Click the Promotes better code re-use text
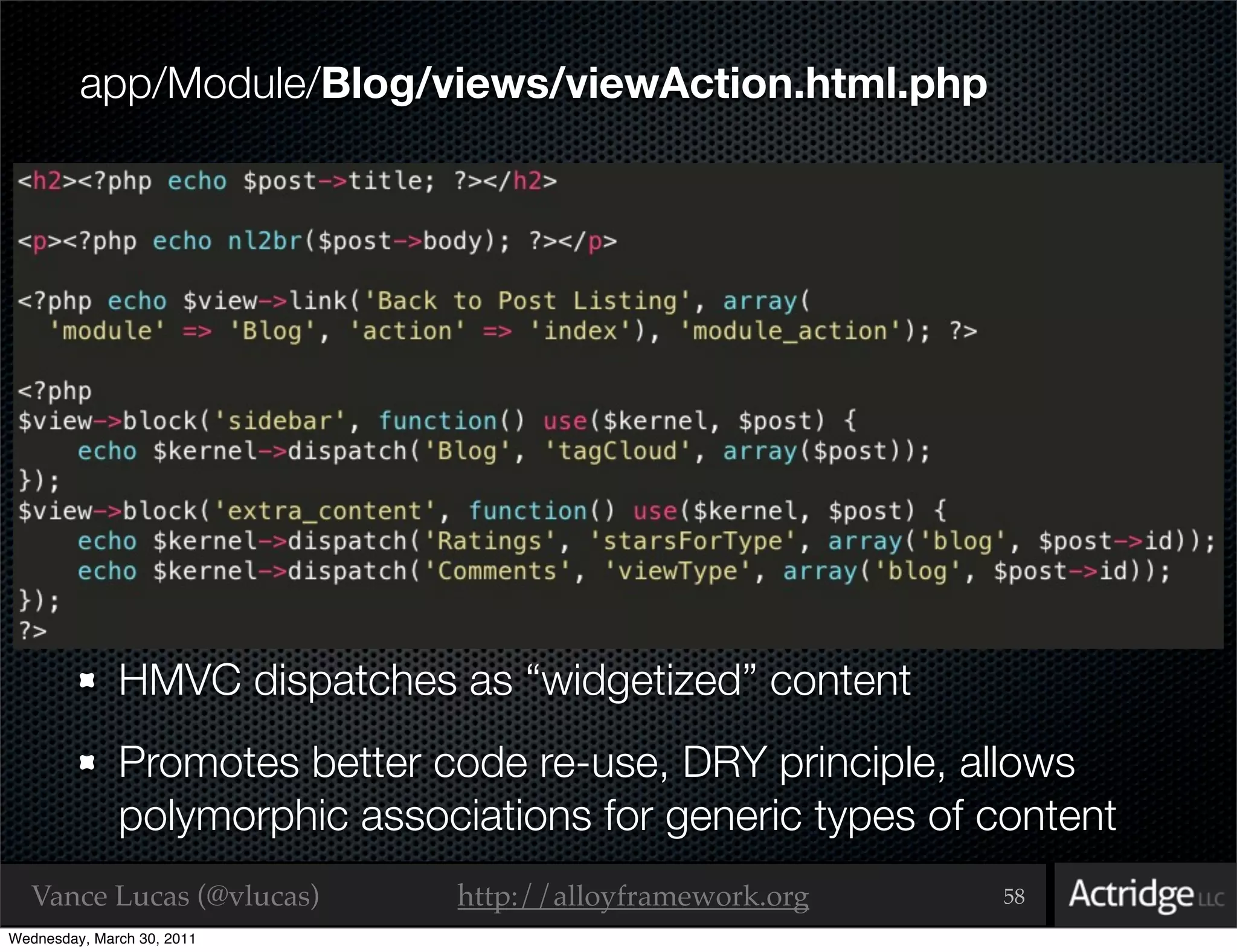 coord(596,763)
